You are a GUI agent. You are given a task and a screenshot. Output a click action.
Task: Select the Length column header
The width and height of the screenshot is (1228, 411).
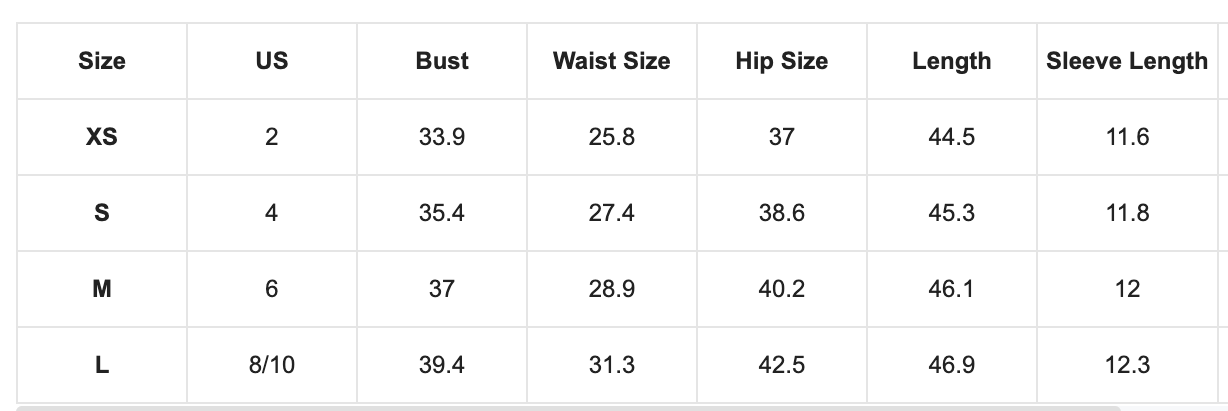click(952, 61)
